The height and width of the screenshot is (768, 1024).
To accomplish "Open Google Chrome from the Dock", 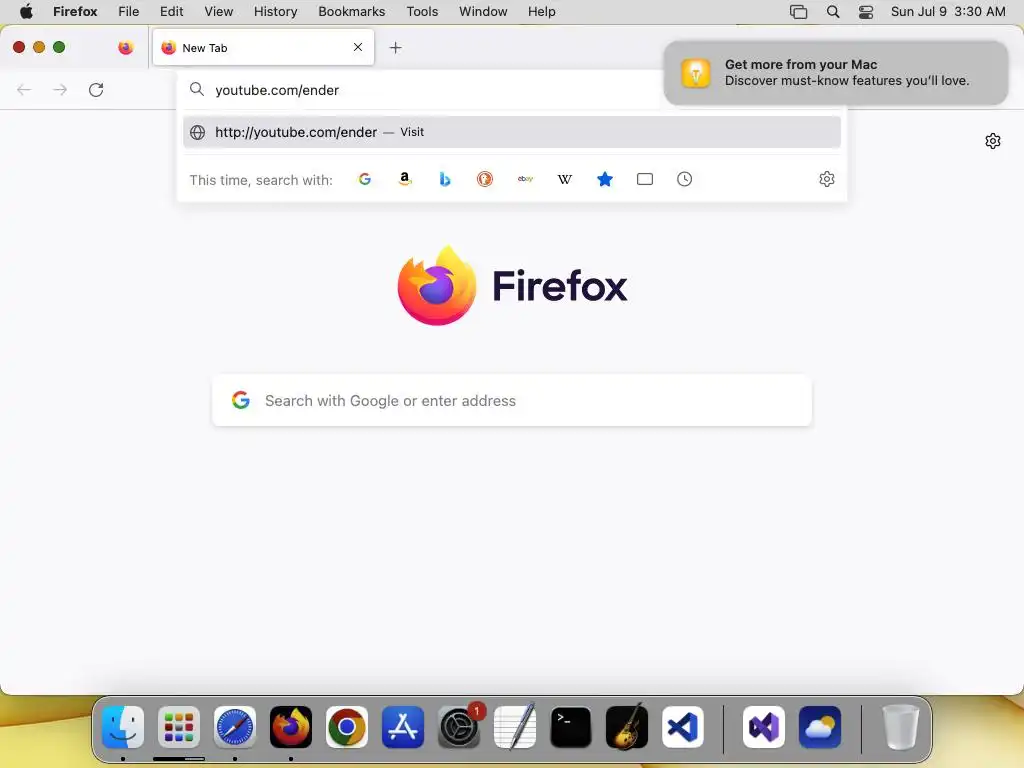I will pos(347,727).
